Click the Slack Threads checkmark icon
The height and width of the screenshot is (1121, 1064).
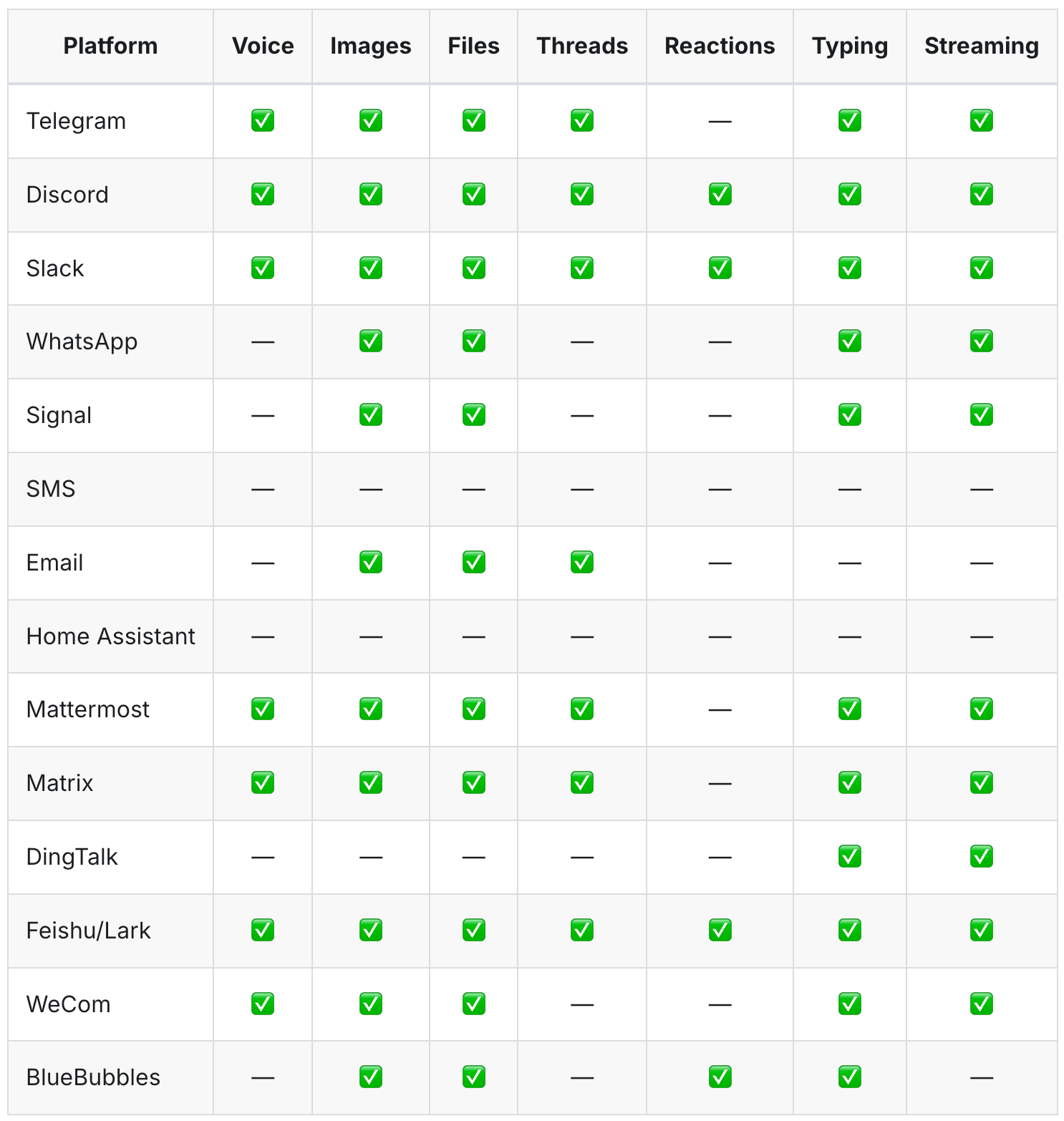coord(582,268)
